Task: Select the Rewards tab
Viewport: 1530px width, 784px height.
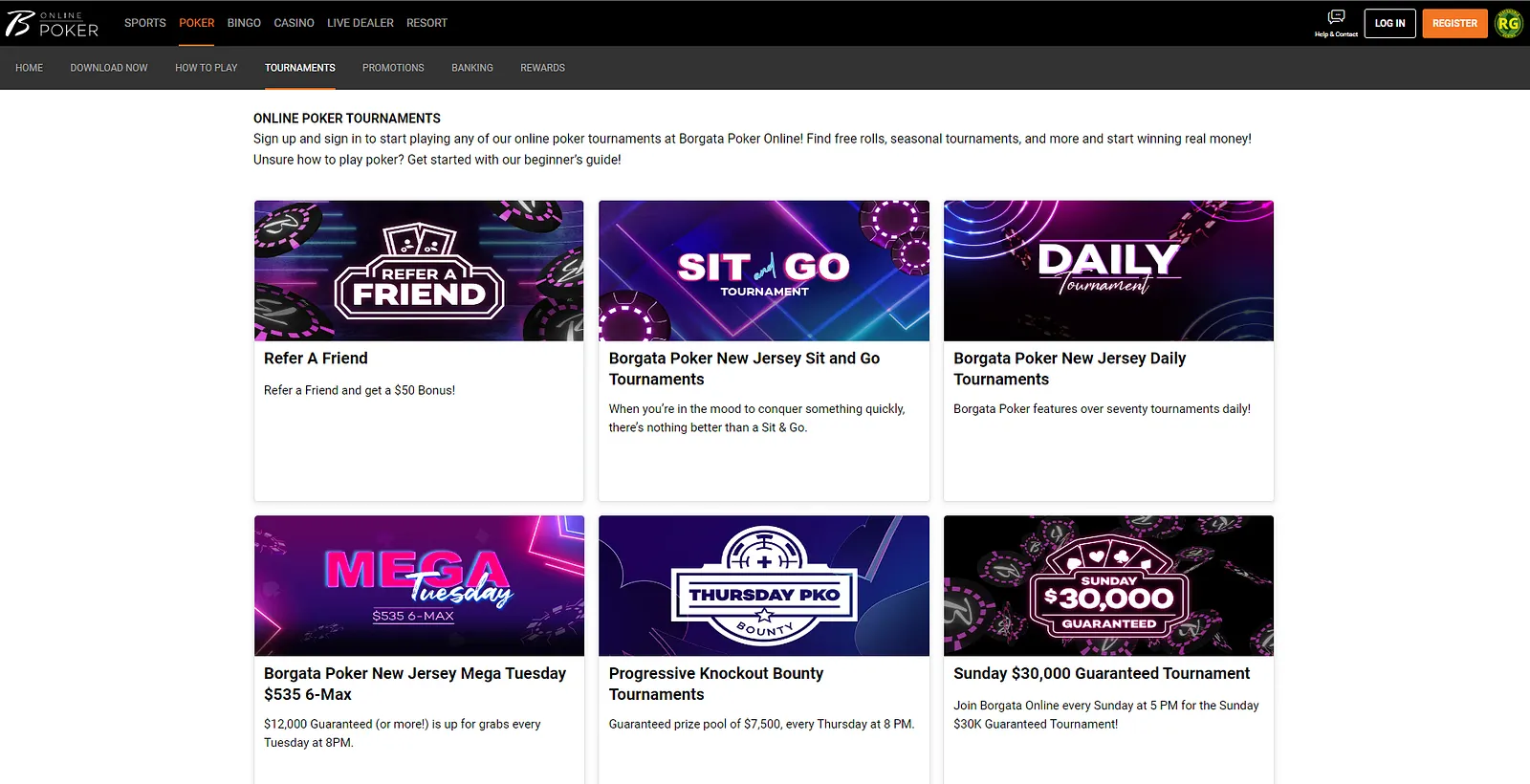Action: point(542,68)
